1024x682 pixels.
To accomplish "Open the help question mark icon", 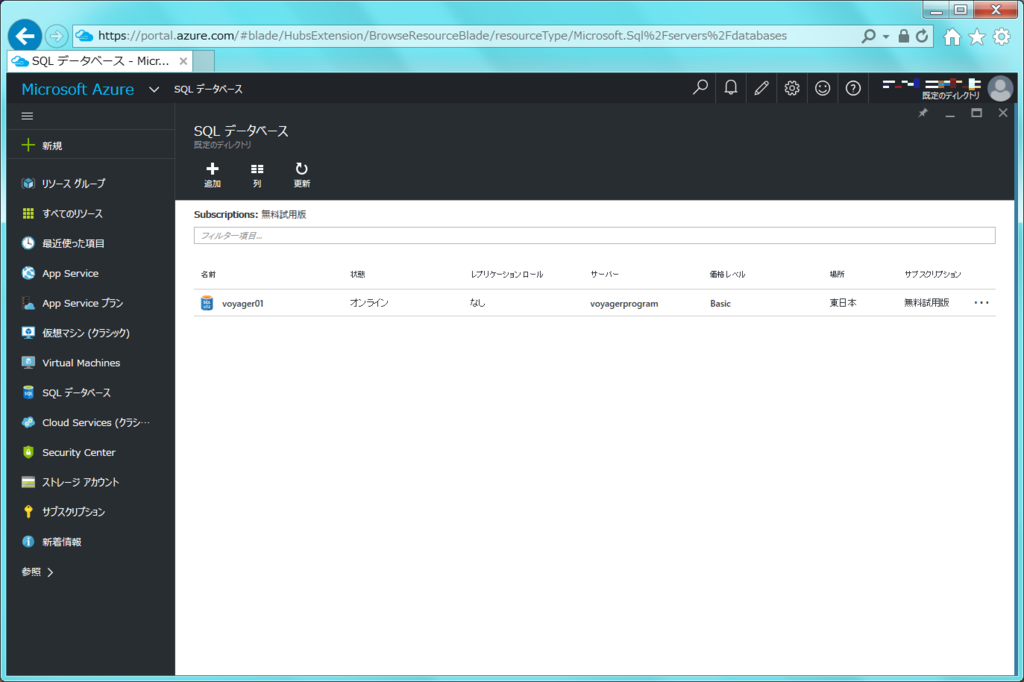I will pos(853,88).
